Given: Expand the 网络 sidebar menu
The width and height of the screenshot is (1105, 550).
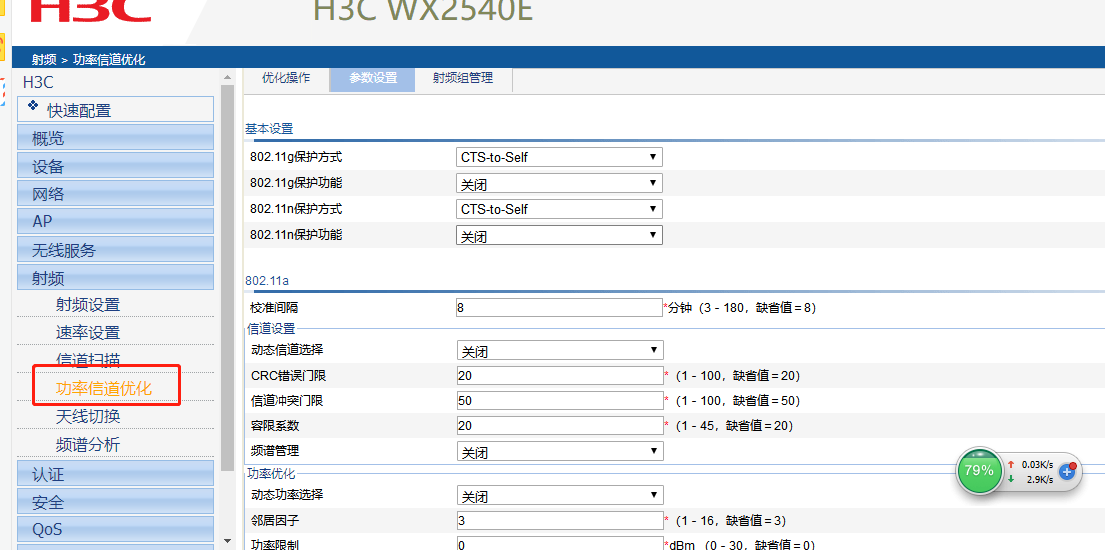Looking at the screenshot, I should click(x=116, y=193).
